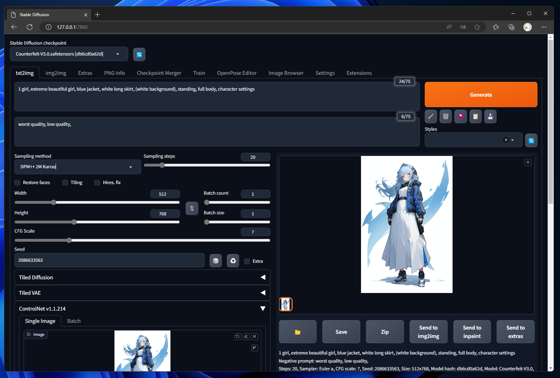560x378 pixels.
Task: Open the Sampling method dropdown
Action: (x=78, y=167)
